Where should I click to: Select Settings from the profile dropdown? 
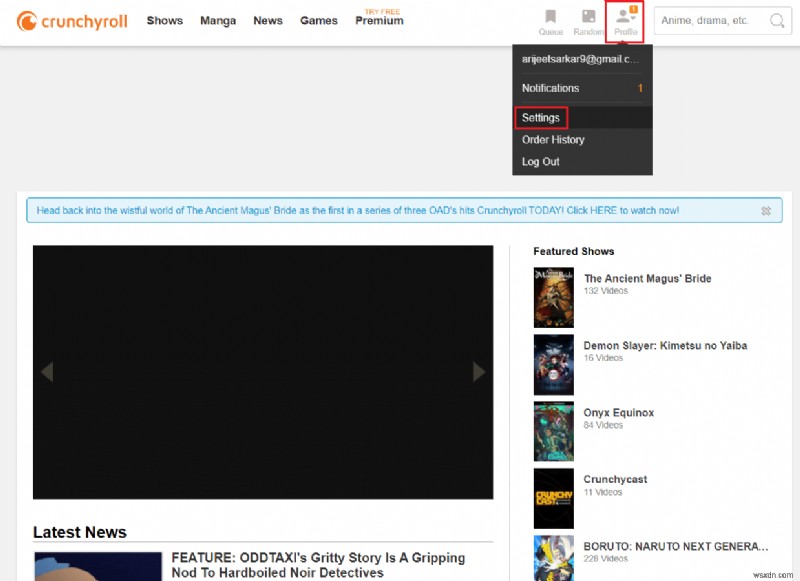coord(540,117)
